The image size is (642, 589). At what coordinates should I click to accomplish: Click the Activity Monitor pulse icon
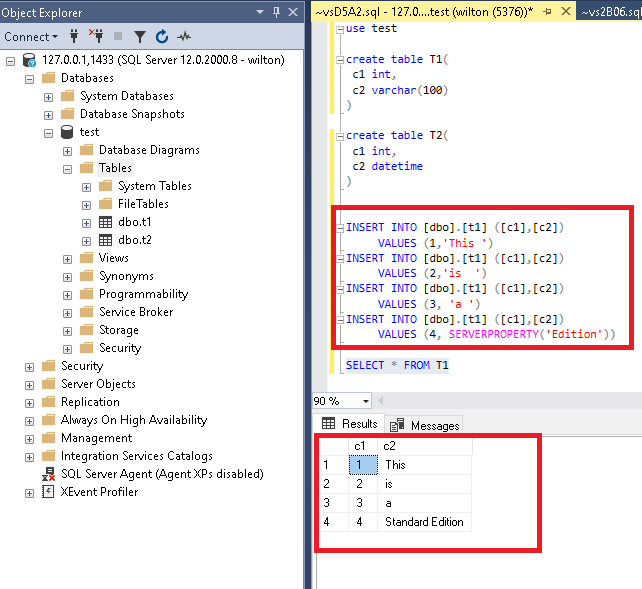tap(184, 36)
